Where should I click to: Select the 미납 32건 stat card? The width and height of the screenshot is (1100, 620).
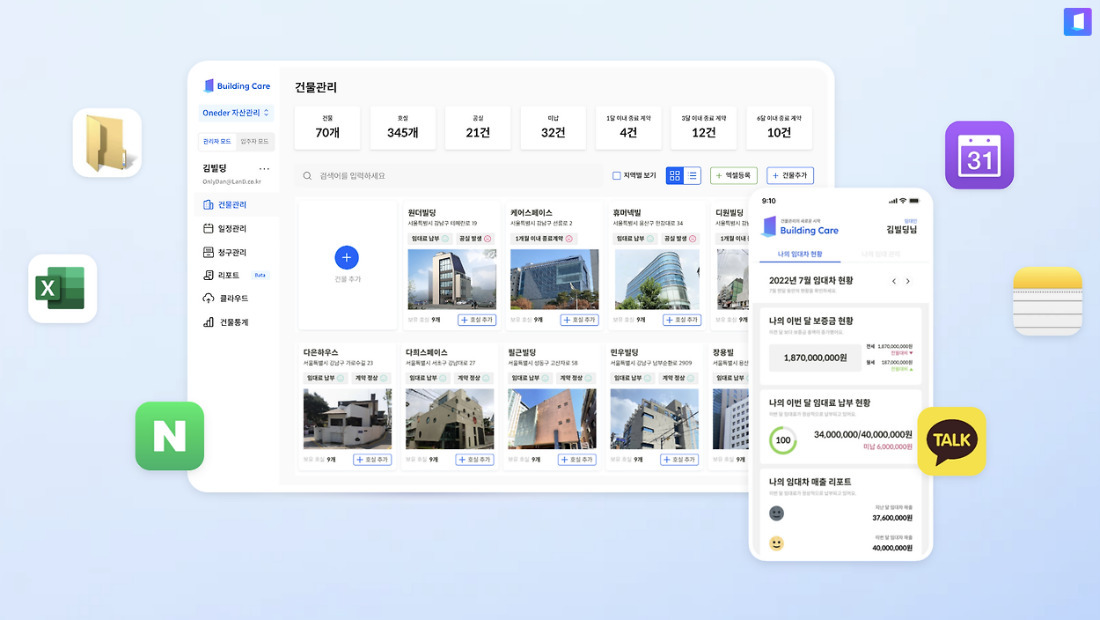[553, 128]
